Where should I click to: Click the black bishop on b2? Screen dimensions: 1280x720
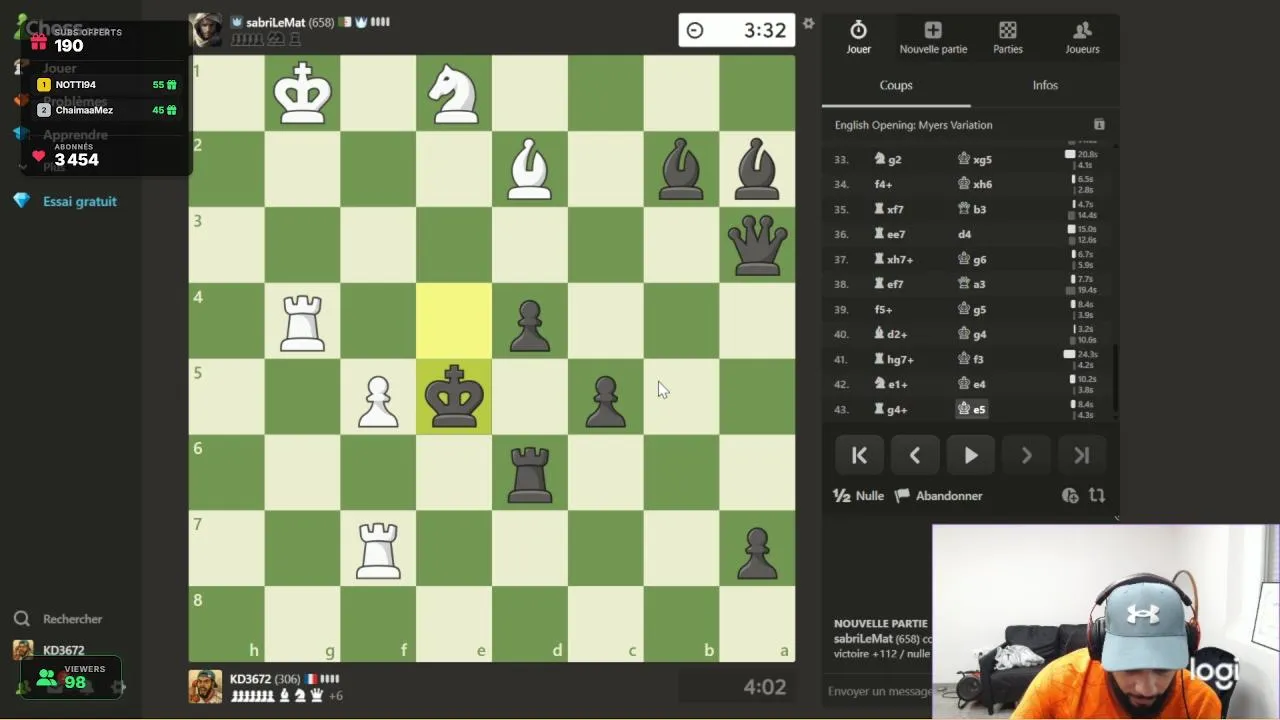coord(681,169)
